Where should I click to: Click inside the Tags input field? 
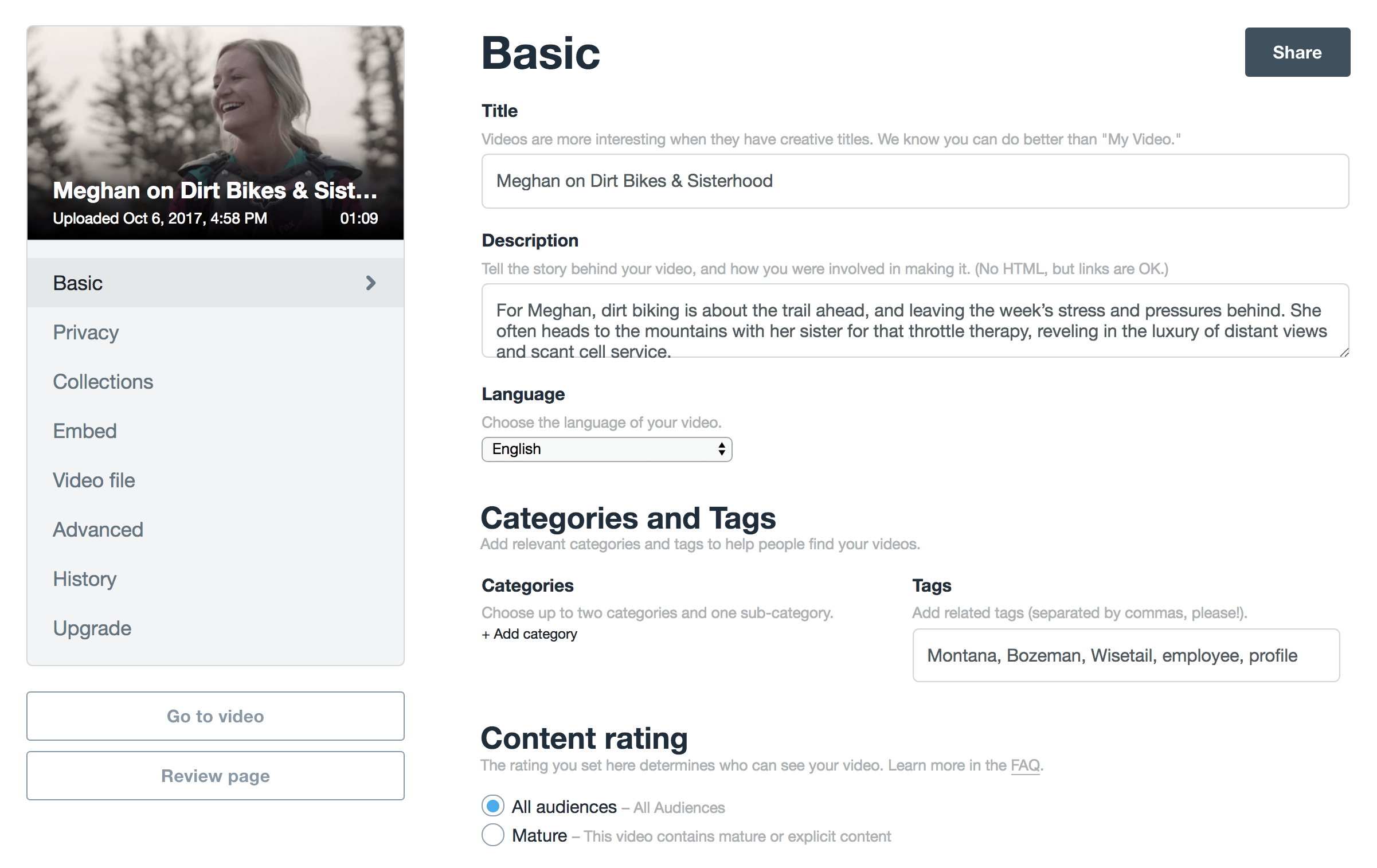[x=1125, y=655]
